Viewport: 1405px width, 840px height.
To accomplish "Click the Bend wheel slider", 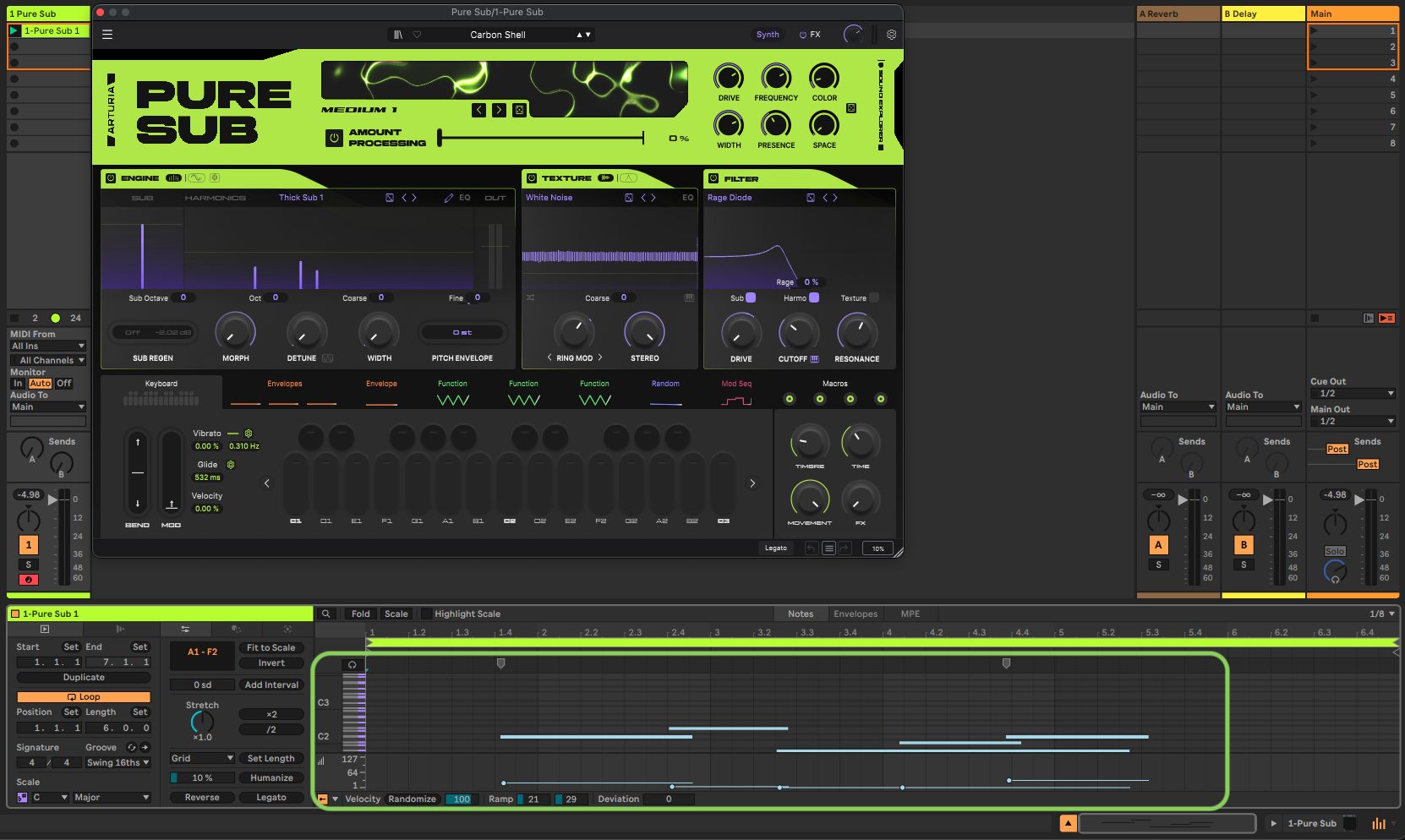I will click(138, 472).
